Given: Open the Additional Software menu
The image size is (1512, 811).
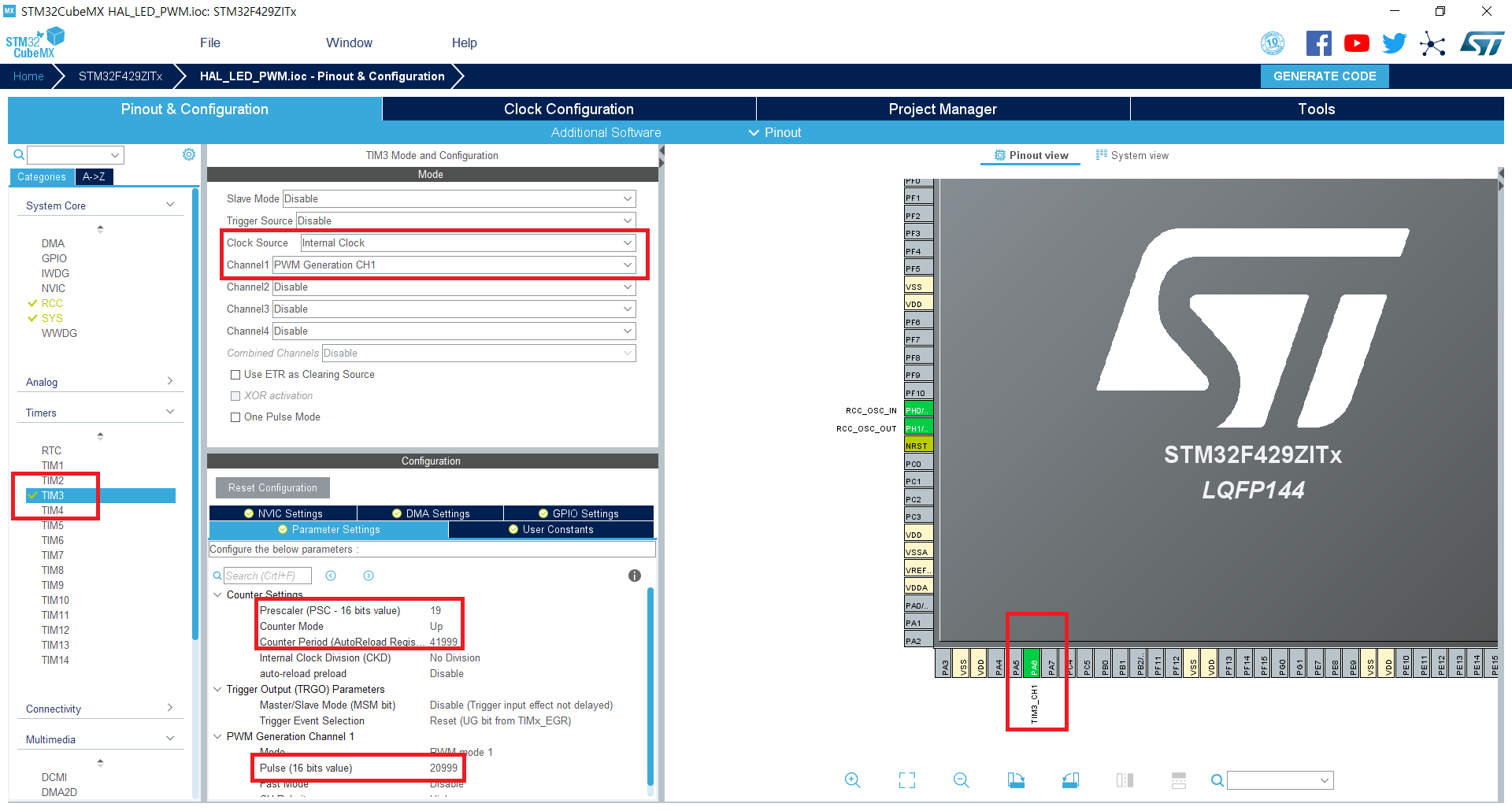Looking at the screenshot, I should point(606,132).
